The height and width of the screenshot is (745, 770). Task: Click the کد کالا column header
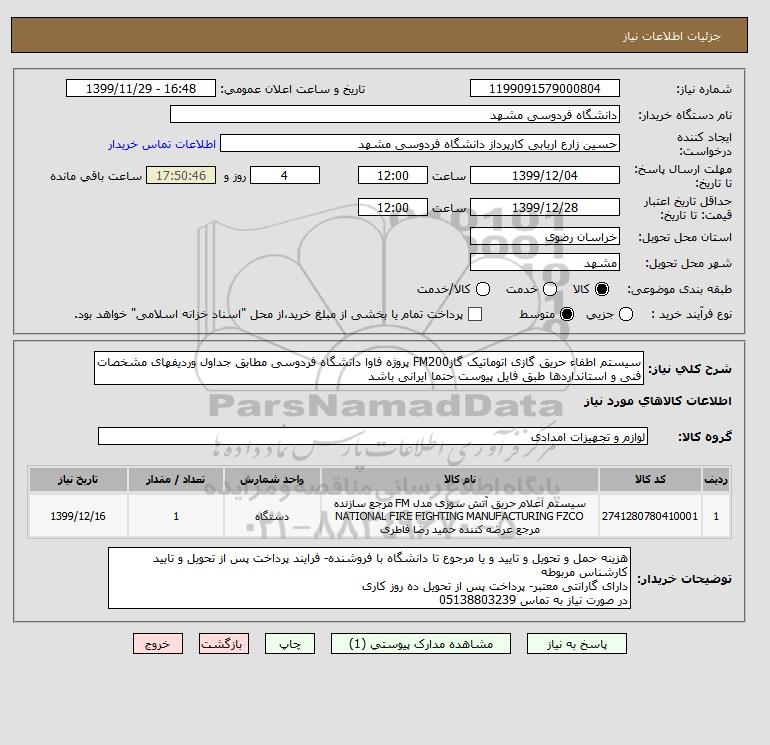click(x=650, y=479)
